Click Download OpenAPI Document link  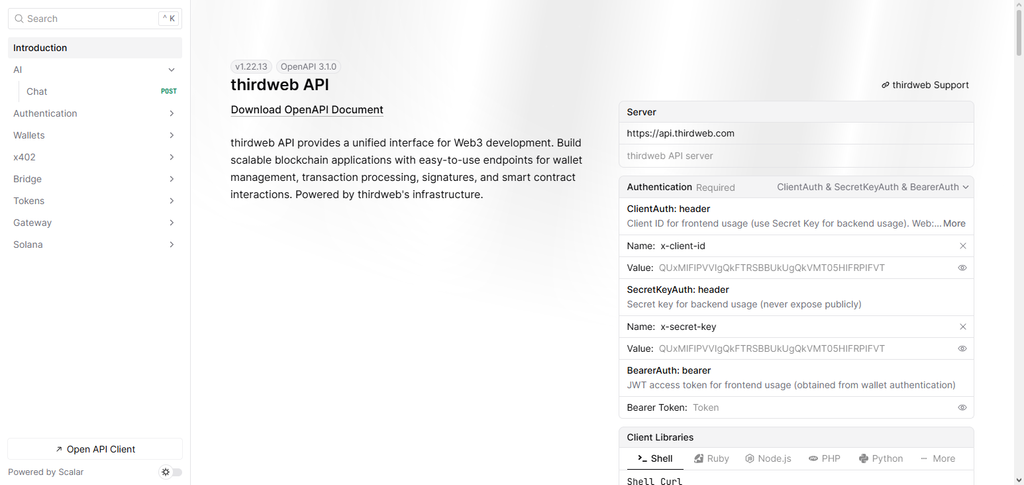[307, 110]
